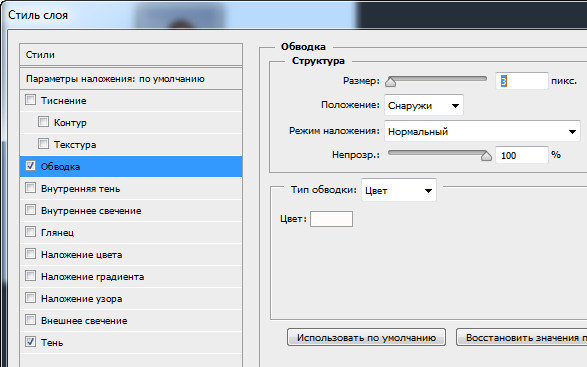Toggle the Контур checkbox
The image size is (587, 367).
43,122
